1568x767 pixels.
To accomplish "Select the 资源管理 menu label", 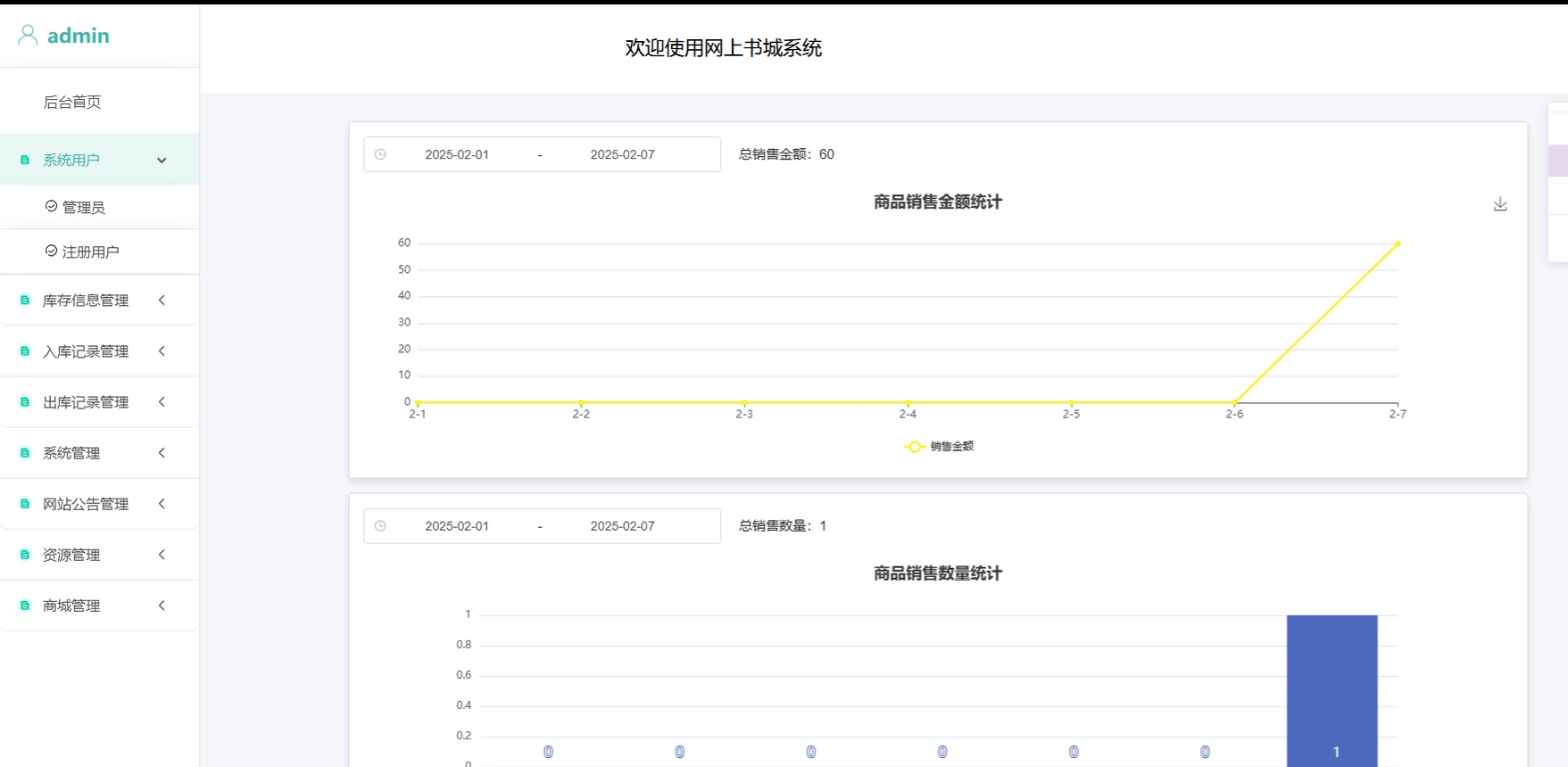I will tap(71, 555).
